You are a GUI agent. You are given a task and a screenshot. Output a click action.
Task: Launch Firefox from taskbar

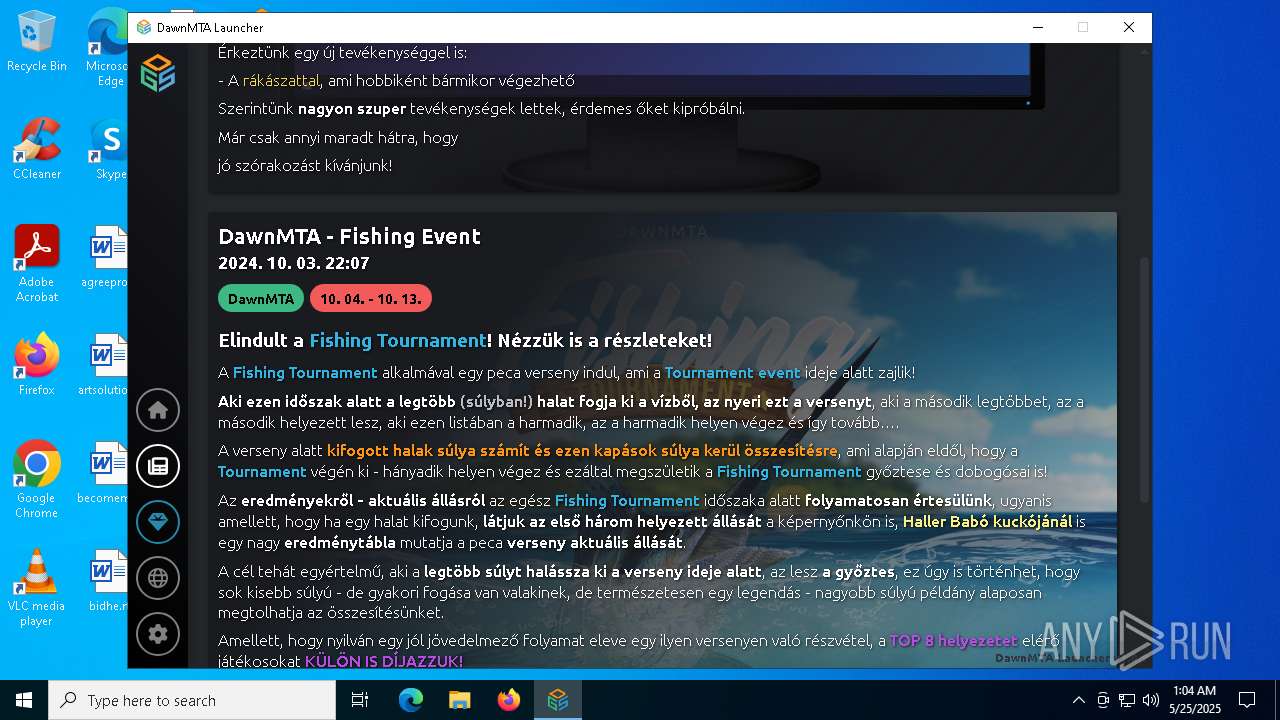[509, 700]
